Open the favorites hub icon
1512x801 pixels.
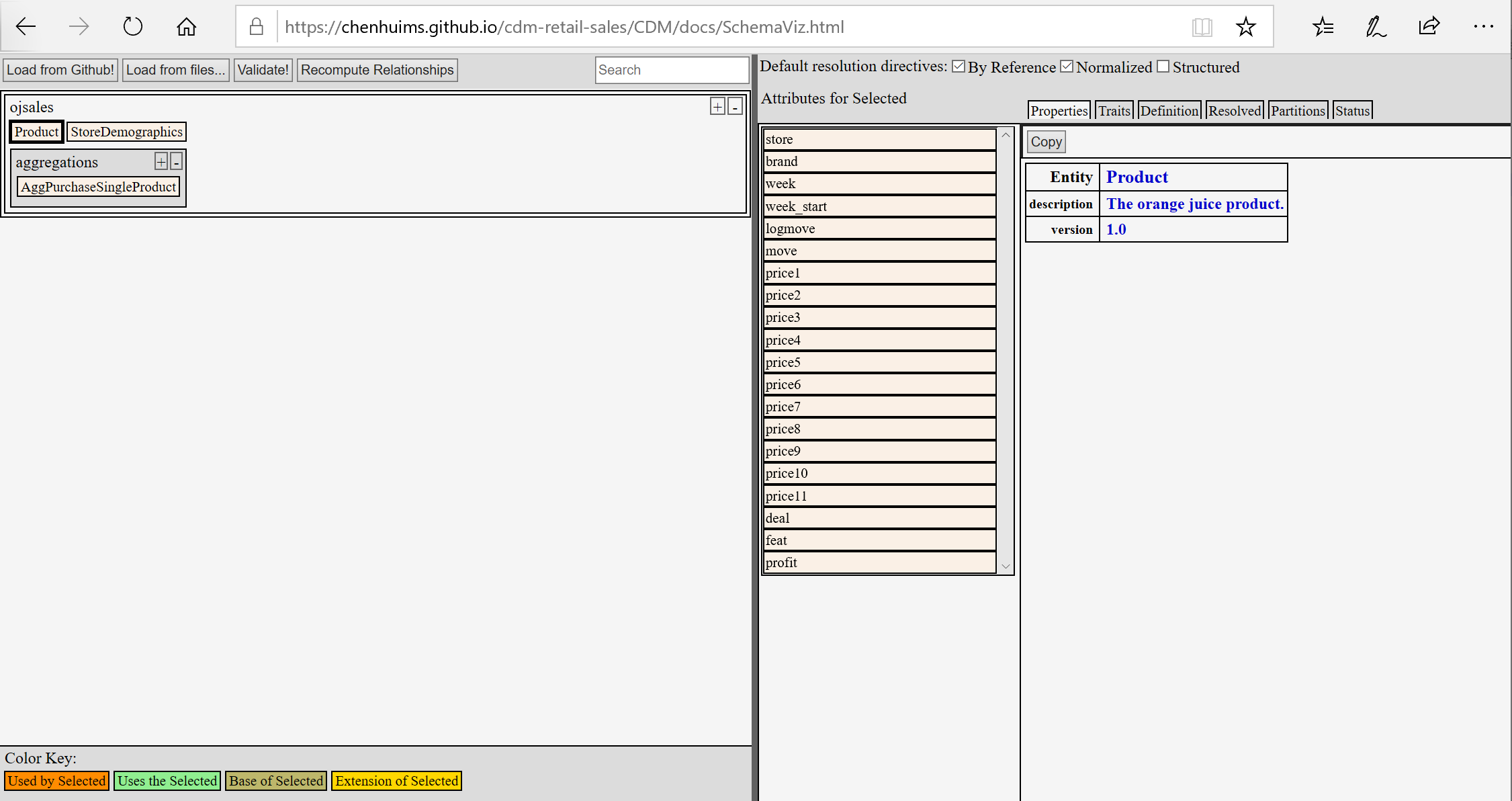click(x=1323, y=27)
